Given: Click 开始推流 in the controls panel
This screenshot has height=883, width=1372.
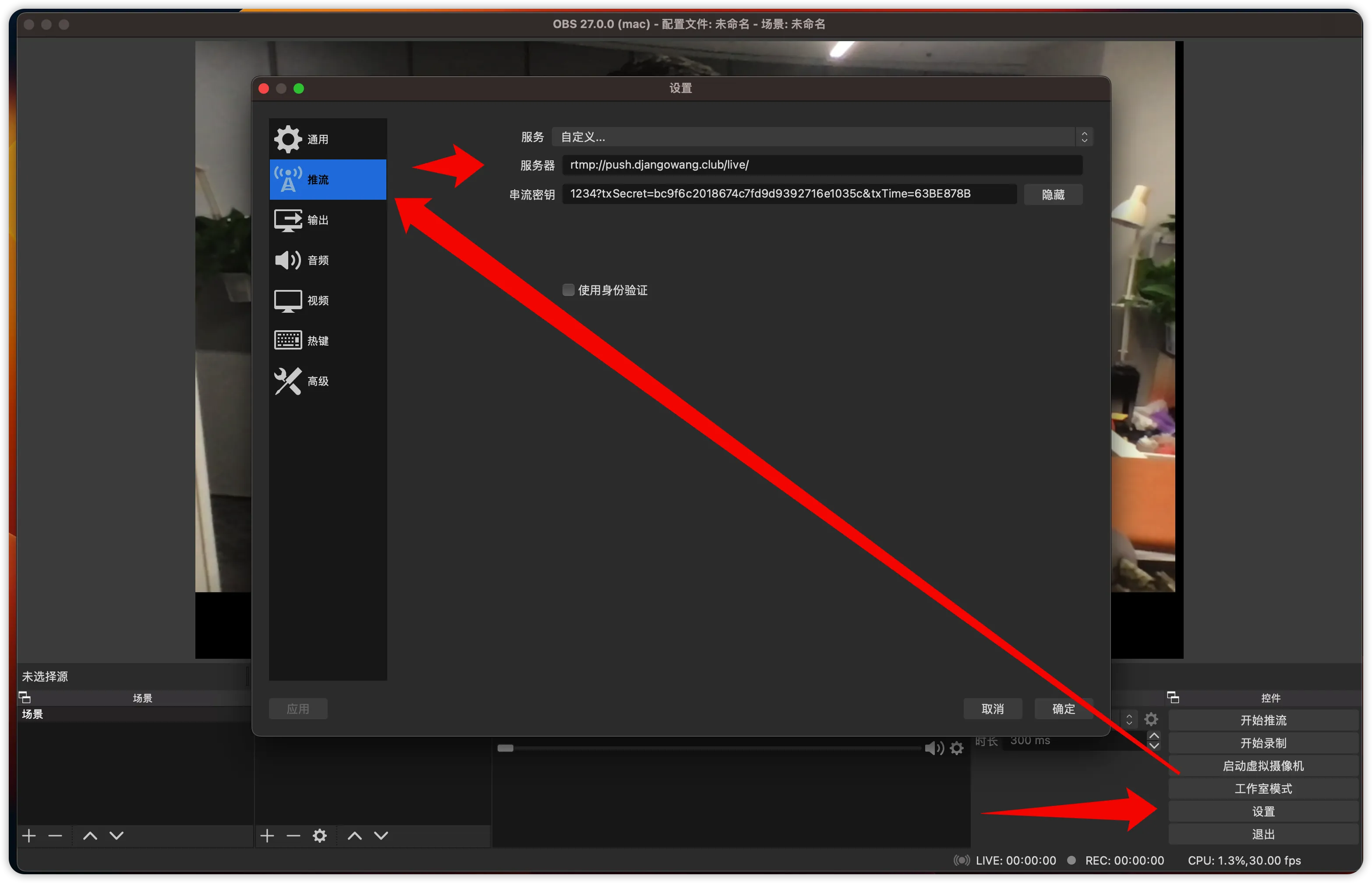Looking at the screenshot, I should point(1263,720).
